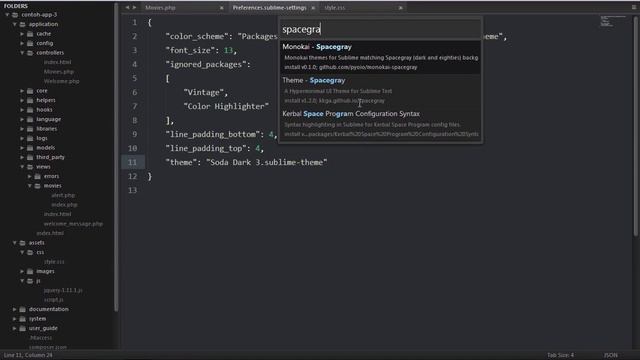This screenshot has width=640, height=360.
Task: Close the style.css tab
Action: pos(400,8)
